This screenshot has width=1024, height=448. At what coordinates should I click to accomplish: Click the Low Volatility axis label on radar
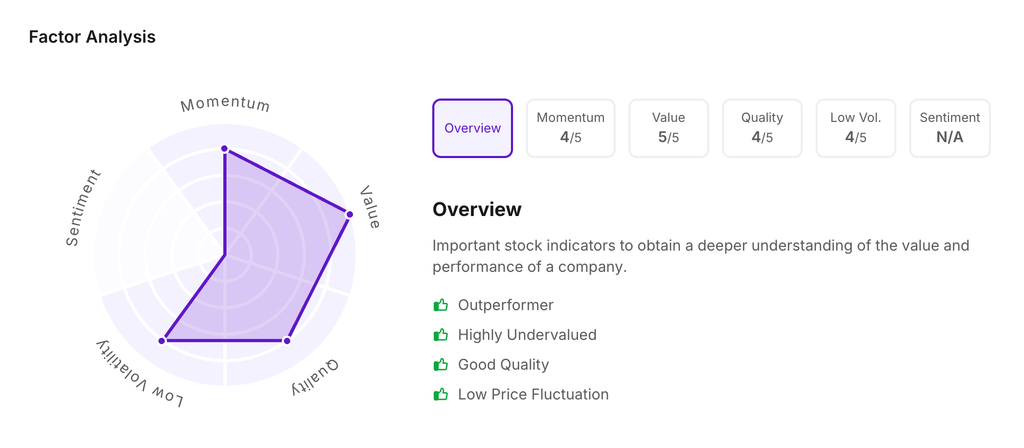pyautogui.click(x=140, y=375)
